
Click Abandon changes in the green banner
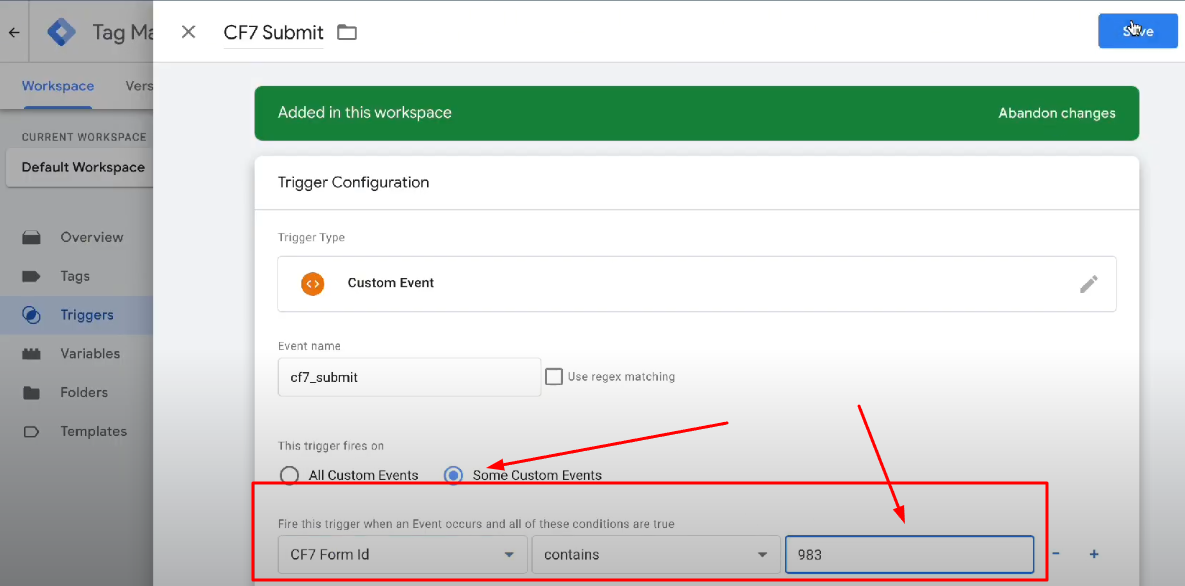(x=1057, y=113)
